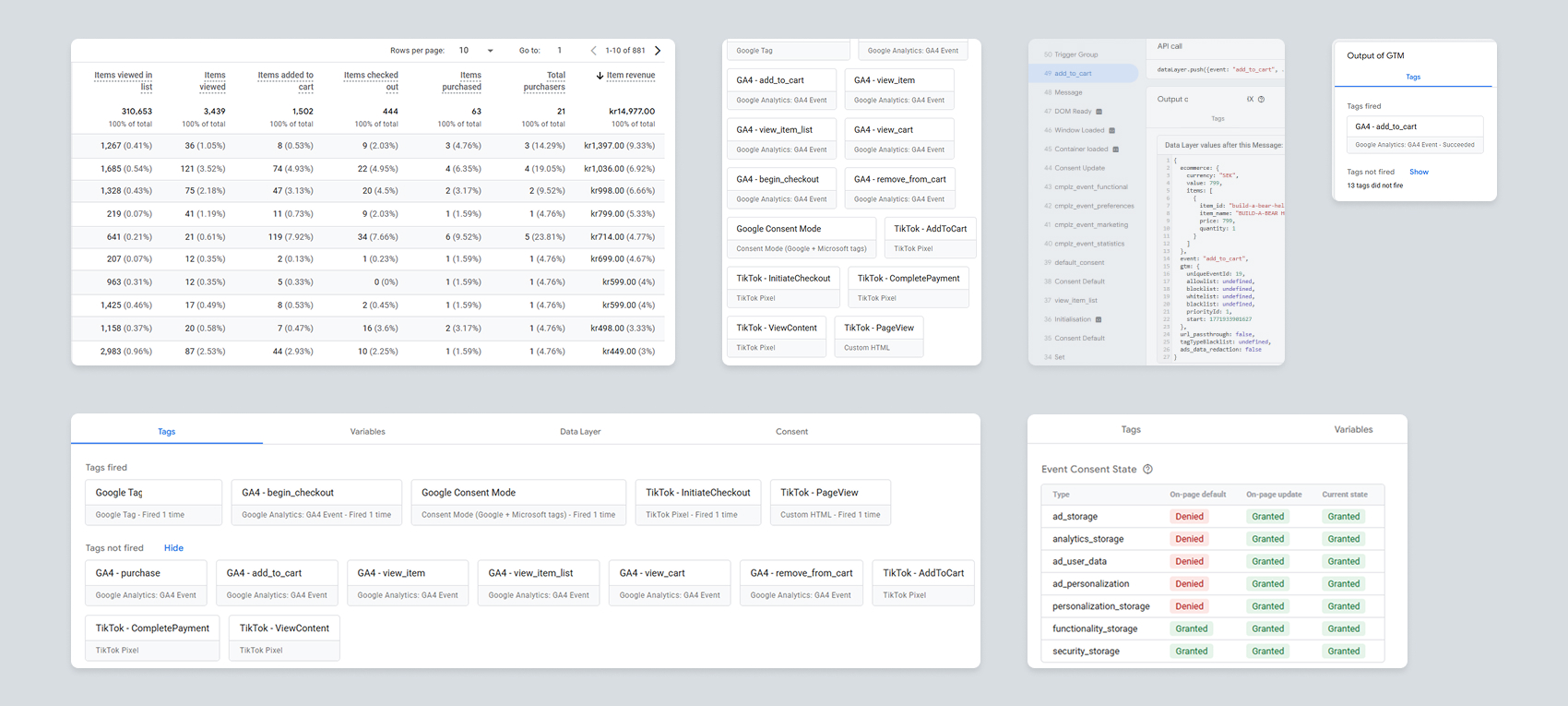Open the GA4 - purchase not-fired tag
Screen dimensions: 1568x706
(x=146, y=582)
